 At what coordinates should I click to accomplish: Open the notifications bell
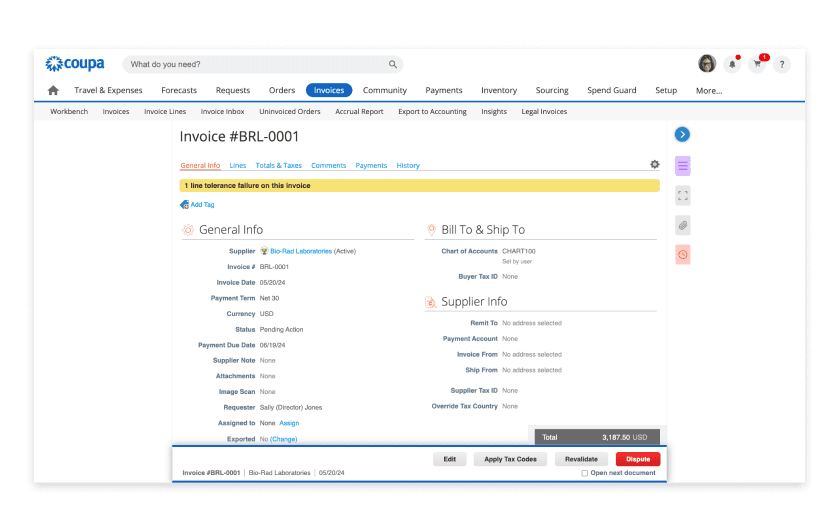coord(733,64)
